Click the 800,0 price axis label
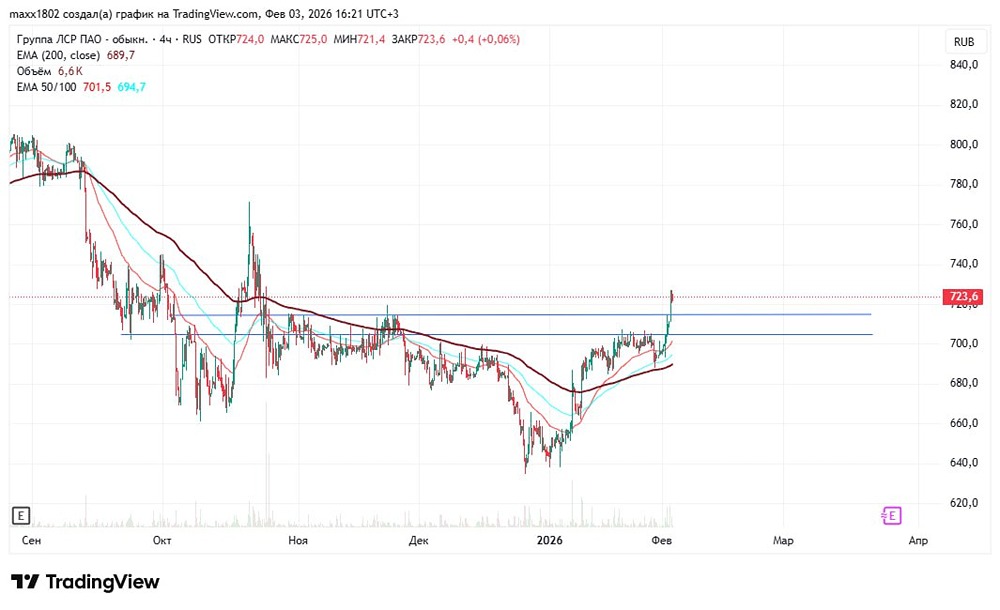This screenshot has height=610, width=1000. [x=964, y=144]
